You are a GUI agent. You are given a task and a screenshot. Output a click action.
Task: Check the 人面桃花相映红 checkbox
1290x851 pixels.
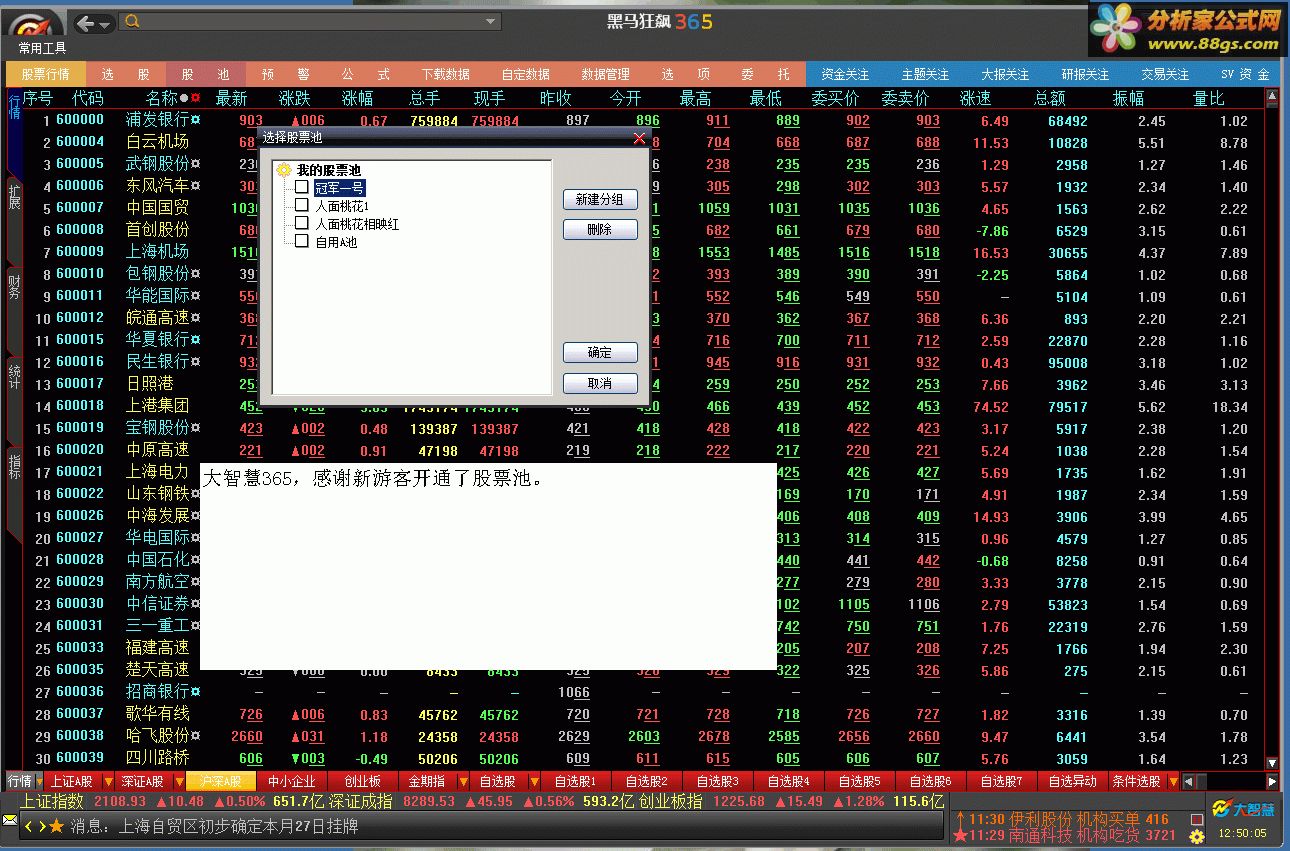tap(301, 223)
